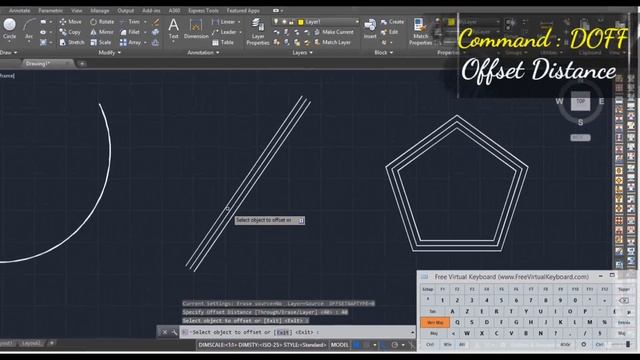Open command line customization wrench
Image resolution: width=640 pixels, height=360 pixels.
click(x=174, y=332)
